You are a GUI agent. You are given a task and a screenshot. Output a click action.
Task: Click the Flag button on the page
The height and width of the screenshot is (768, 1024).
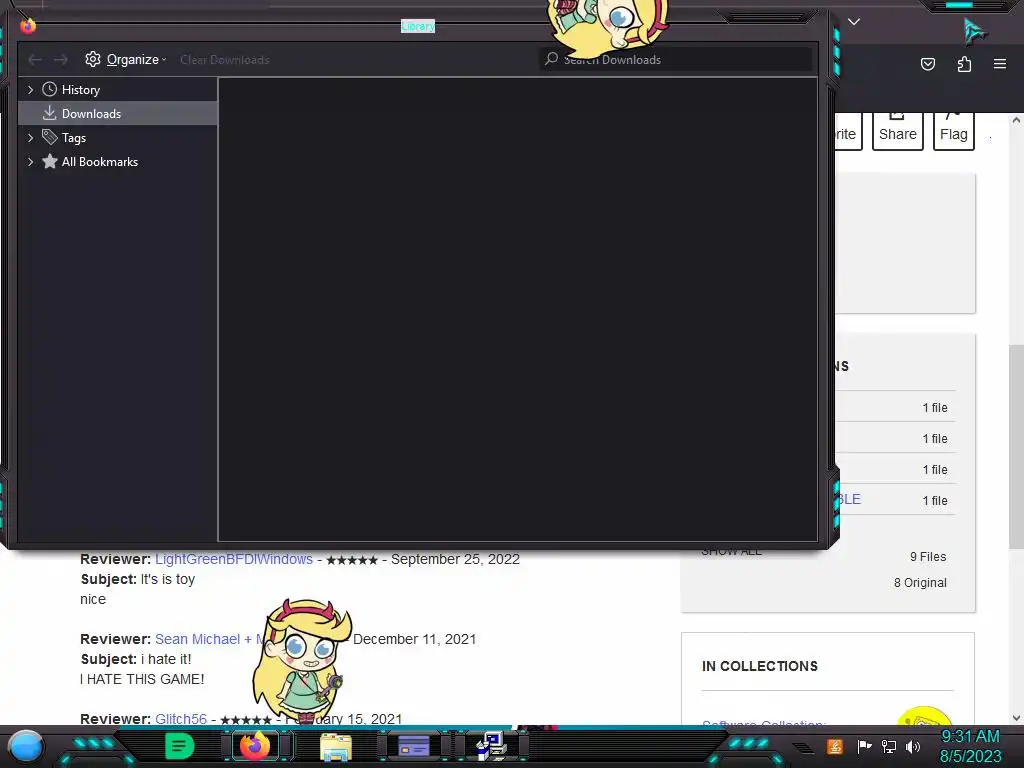(x=953, y=131)
